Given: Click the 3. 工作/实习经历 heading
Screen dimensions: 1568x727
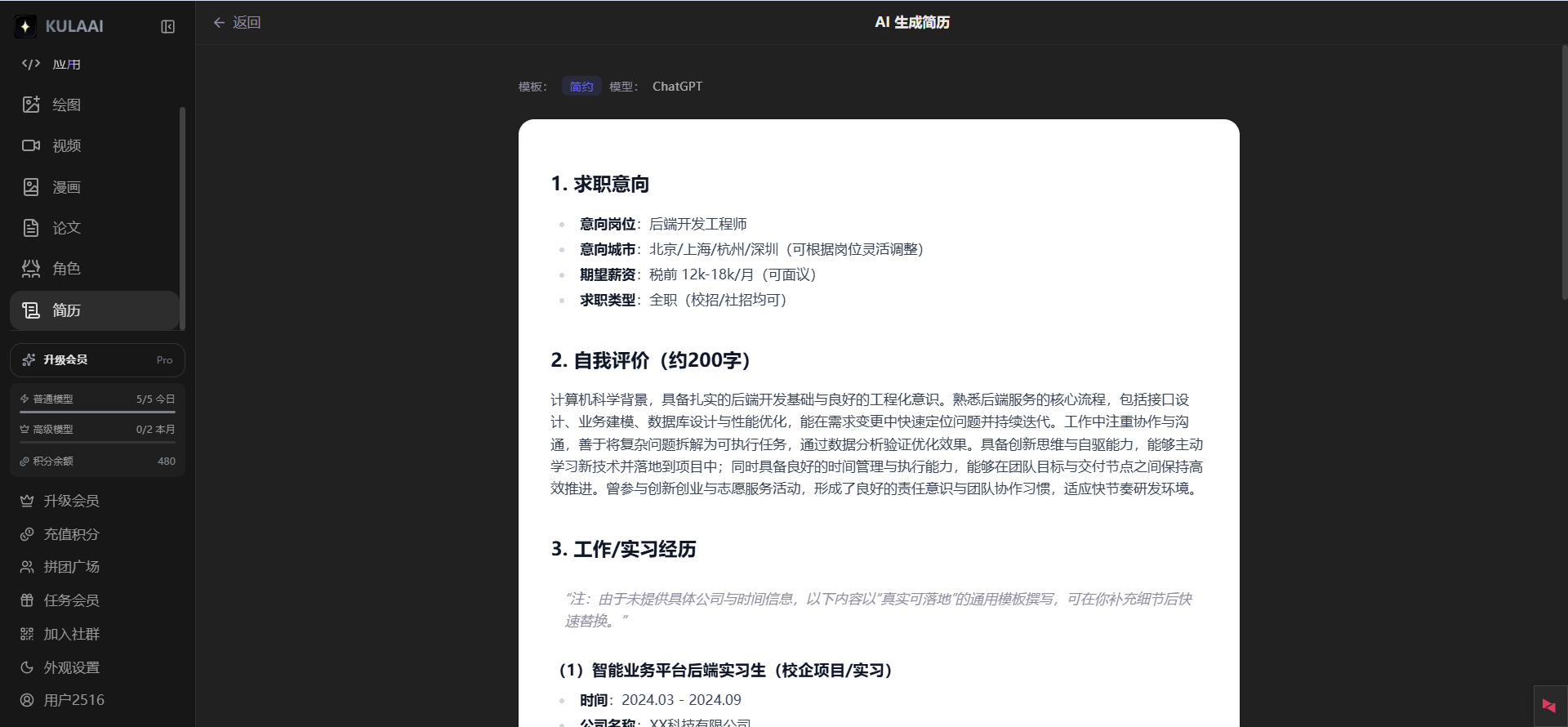Looking at the screenshot, I should click(x=623, y=549).
